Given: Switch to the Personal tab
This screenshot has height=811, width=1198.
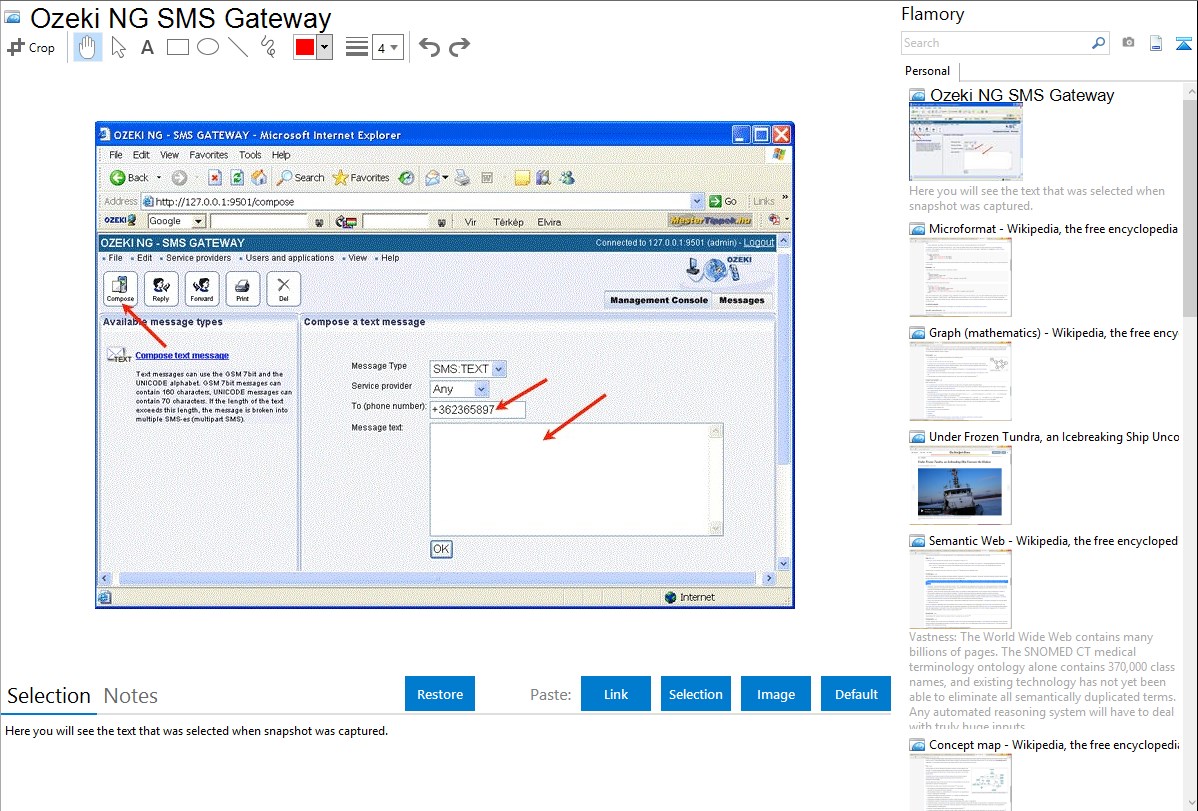Looking at the screenshot, I should (928, 71).
